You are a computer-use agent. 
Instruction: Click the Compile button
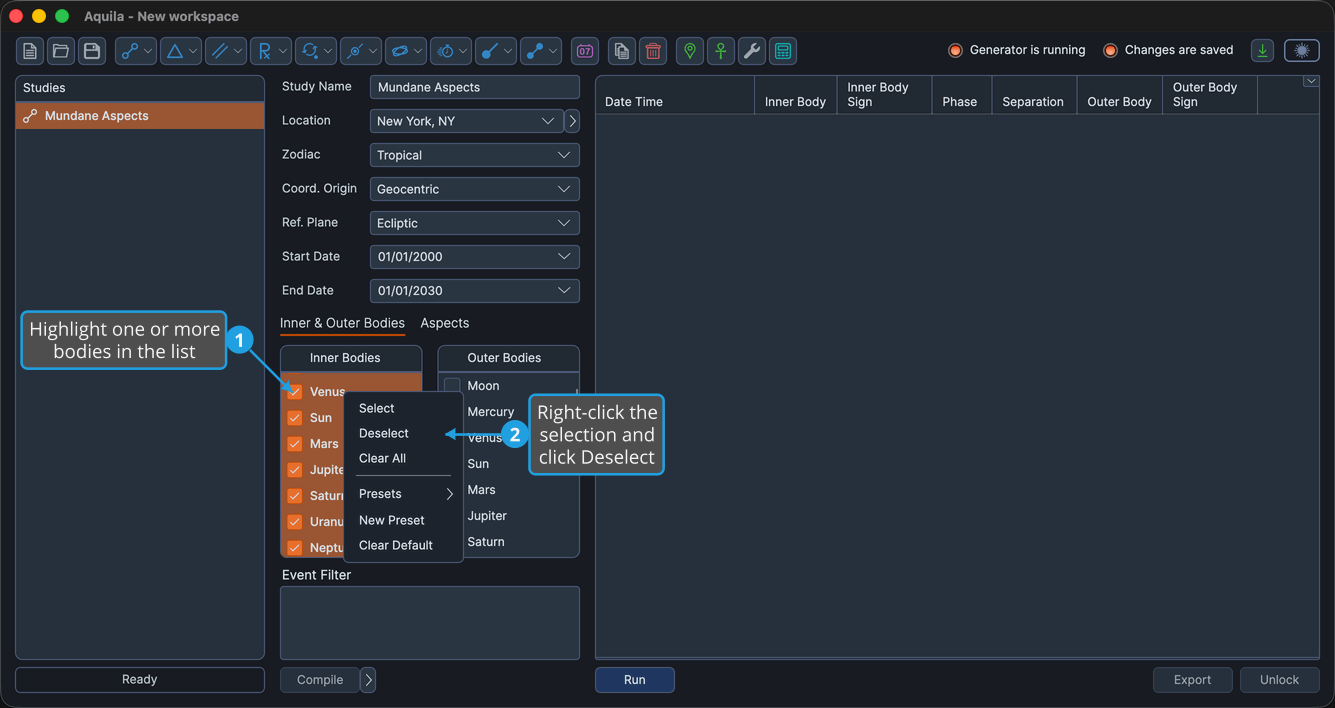click(x=320, y=680)
